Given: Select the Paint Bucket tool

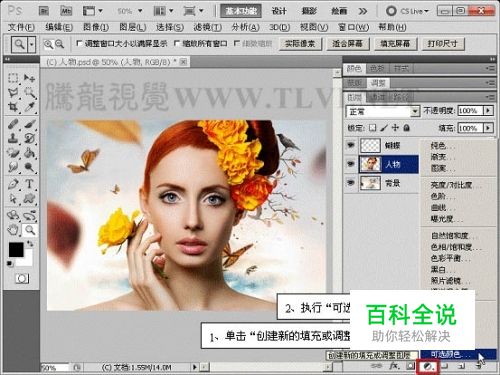Looking at the screenshot, I should [x=29, y=153].
